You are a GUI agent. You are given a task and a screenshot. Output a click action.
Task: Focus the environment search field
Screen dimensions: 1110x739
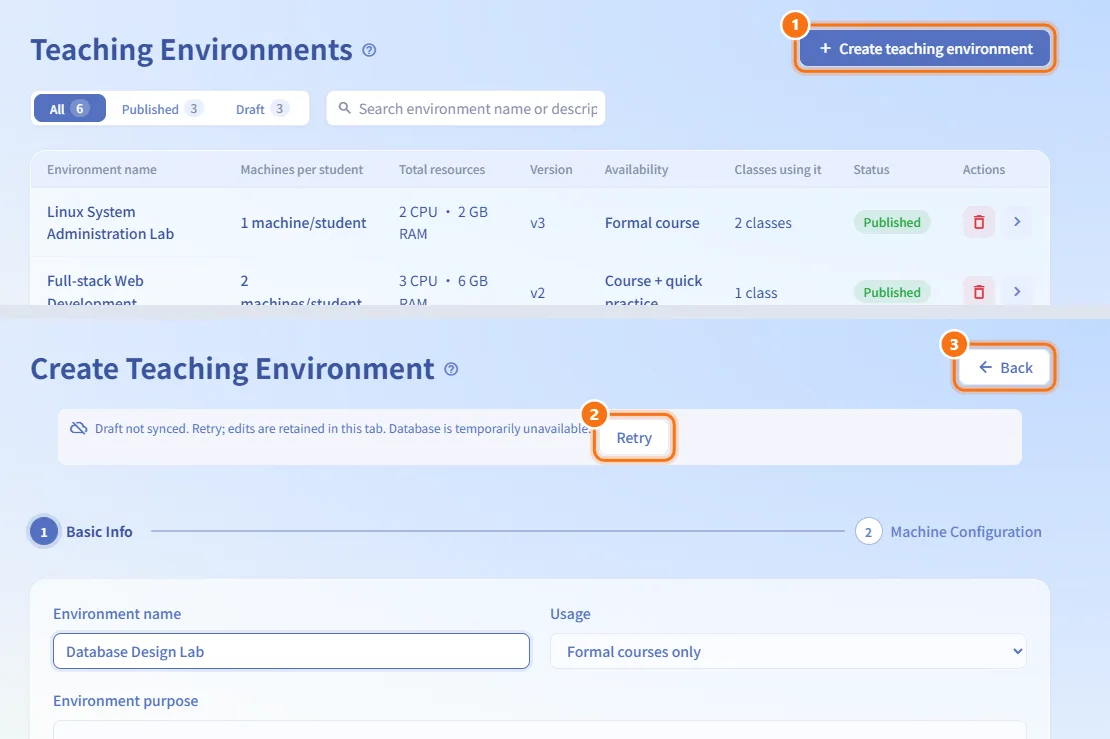click(x=466, y=108)
